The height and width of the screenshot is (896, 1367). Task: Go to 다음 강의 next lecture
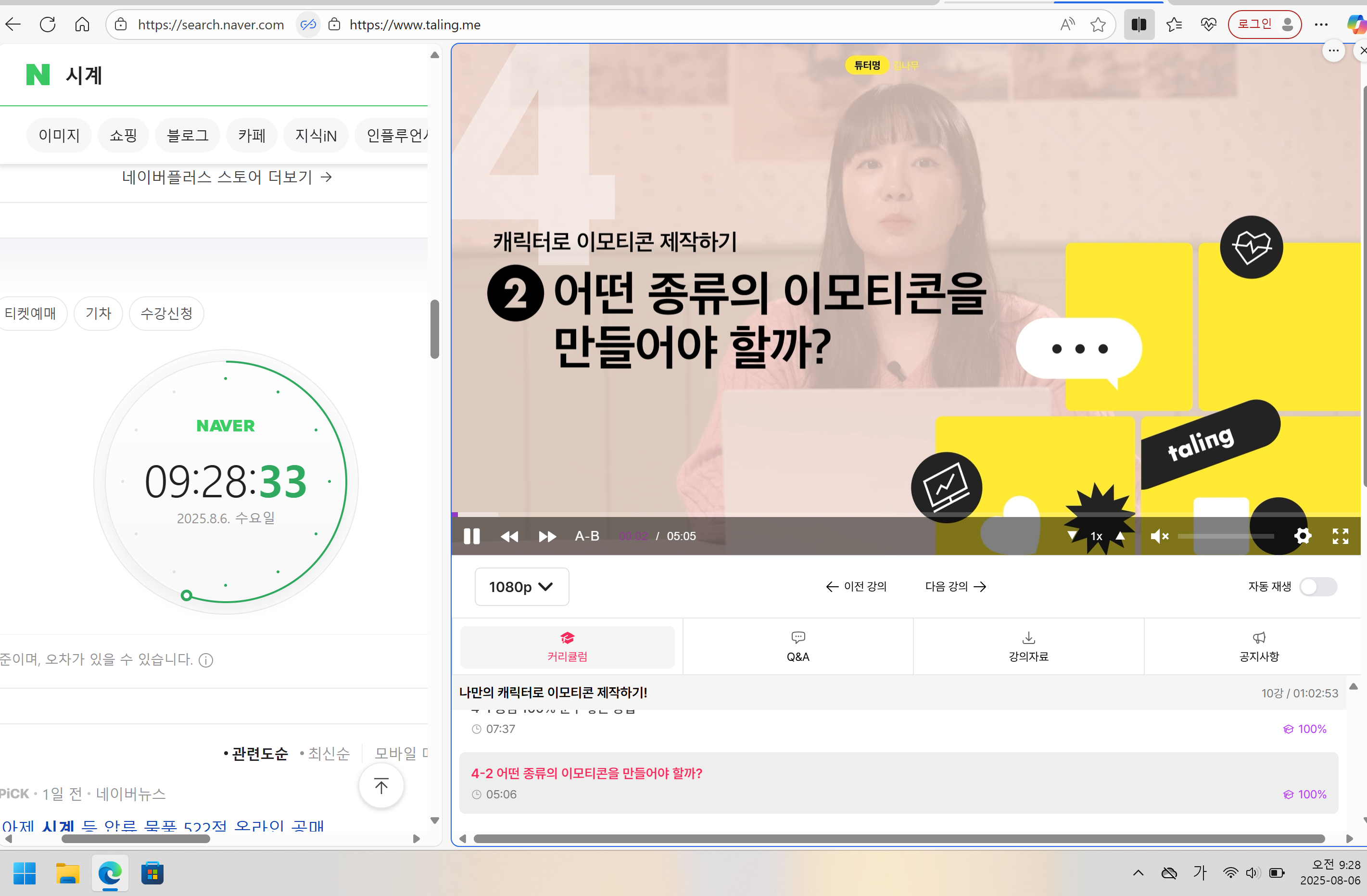[955, 586]
